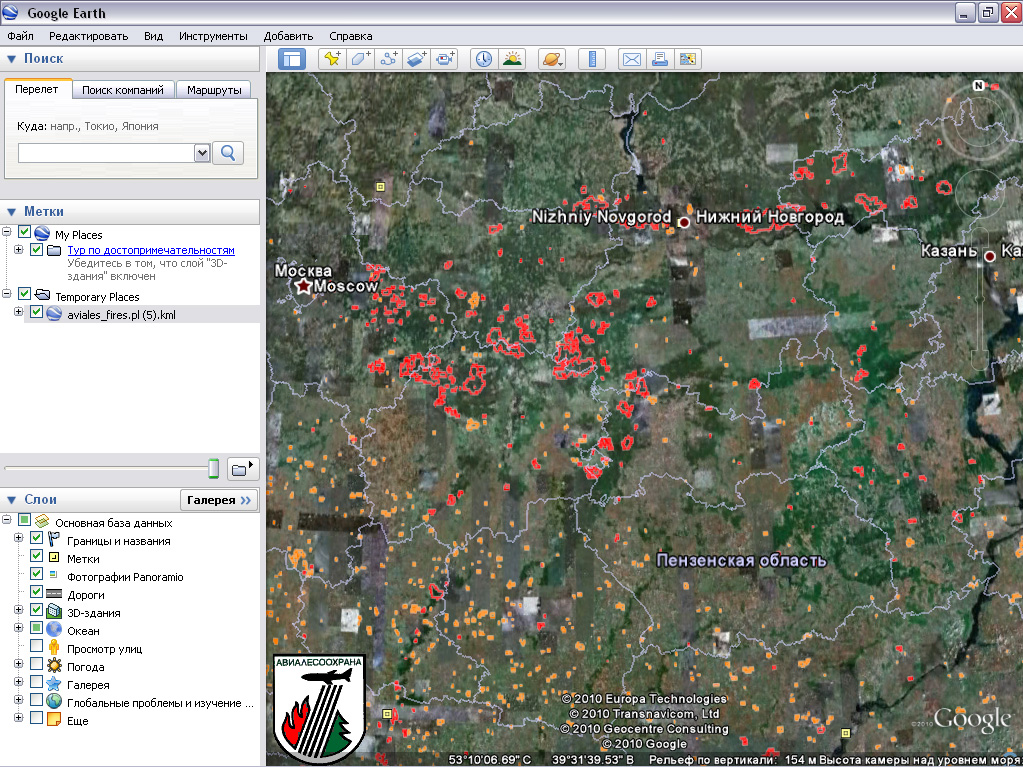Collapse the Слои panel triangle
The image size is (1023, 768).
11,500
